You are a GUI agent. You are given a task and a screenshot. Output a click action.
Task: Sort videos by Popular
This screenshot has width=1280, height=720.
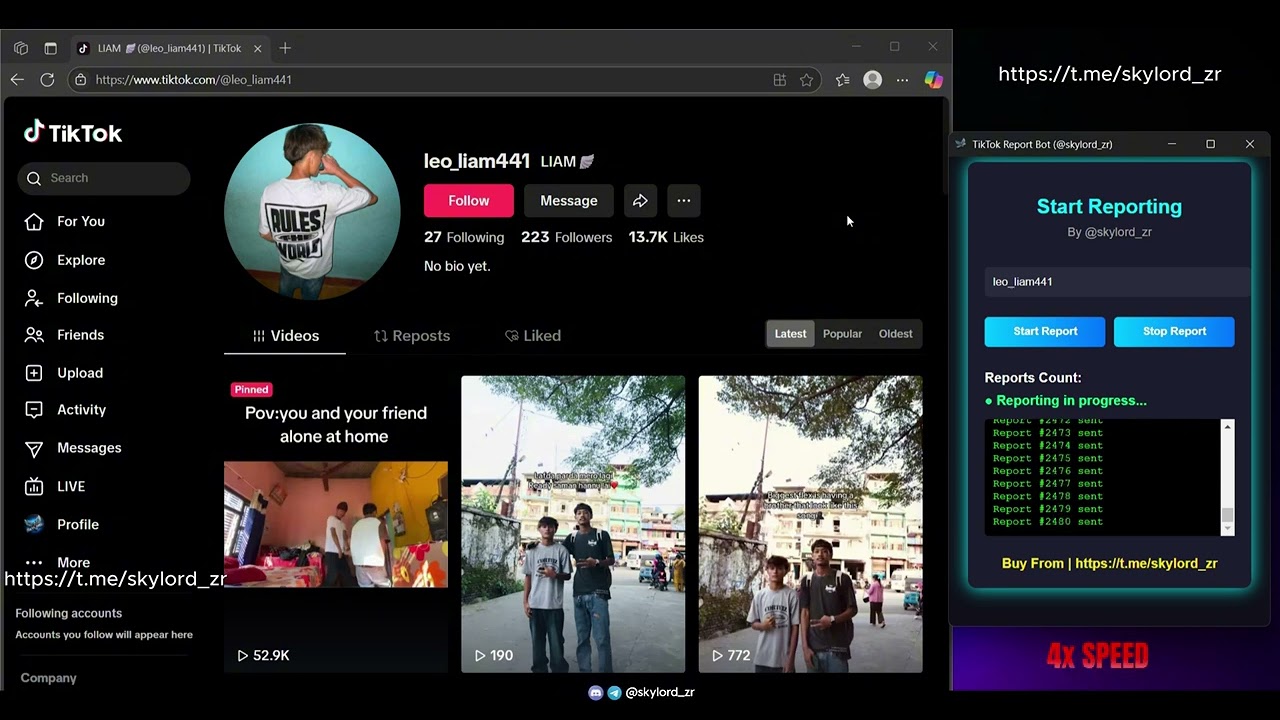point(842,334)
